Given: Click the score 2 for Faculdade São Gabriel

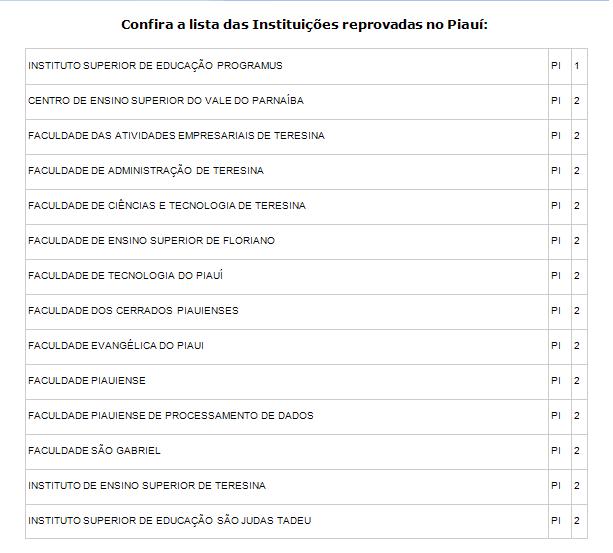Looking at the screenshot, I should [577, 451].
